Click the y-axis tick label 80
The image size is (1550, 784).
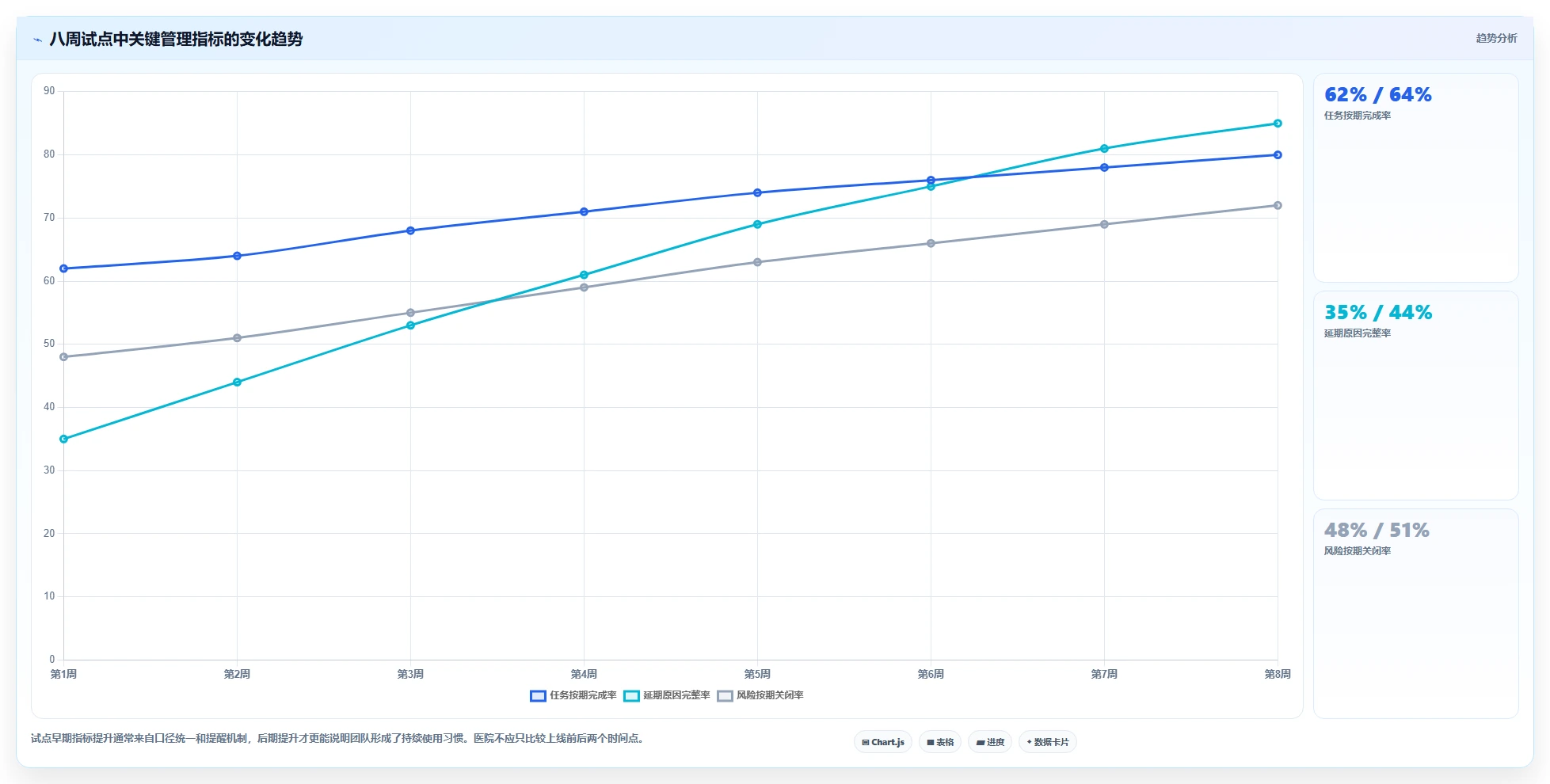(x=49, y=154)
